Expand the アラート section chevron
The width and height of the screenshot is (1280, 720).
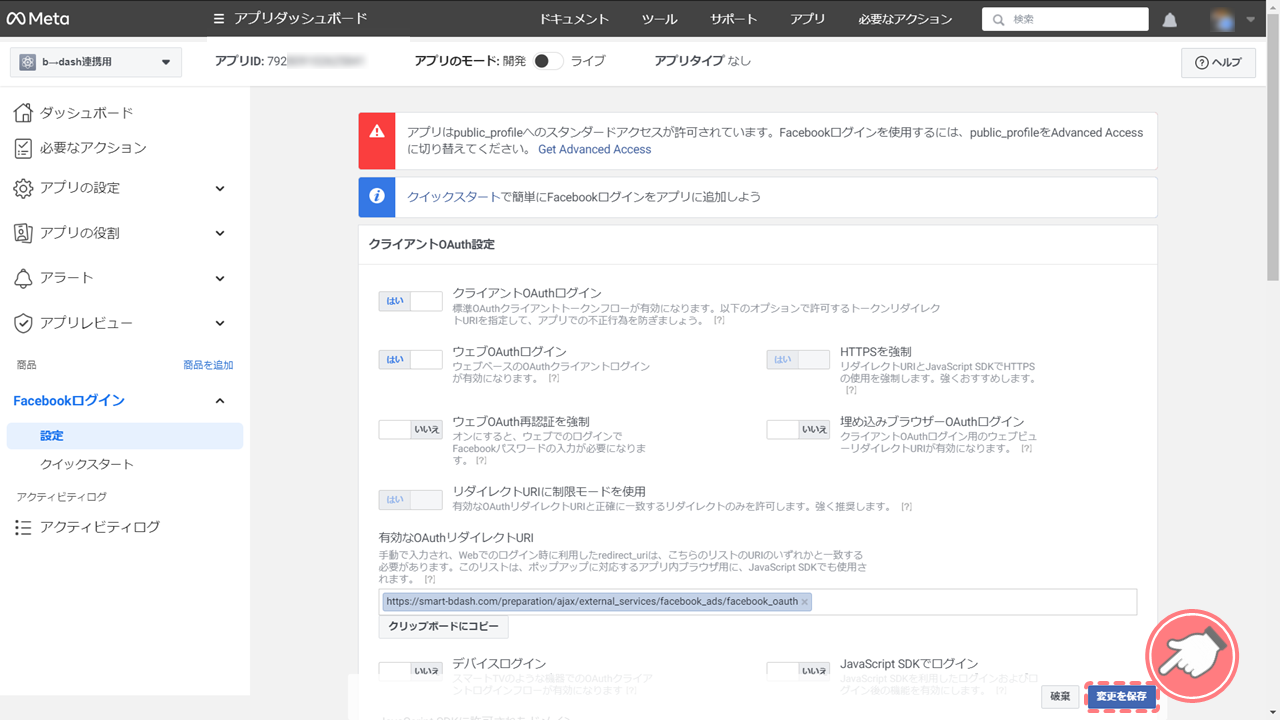coord(220,278)
